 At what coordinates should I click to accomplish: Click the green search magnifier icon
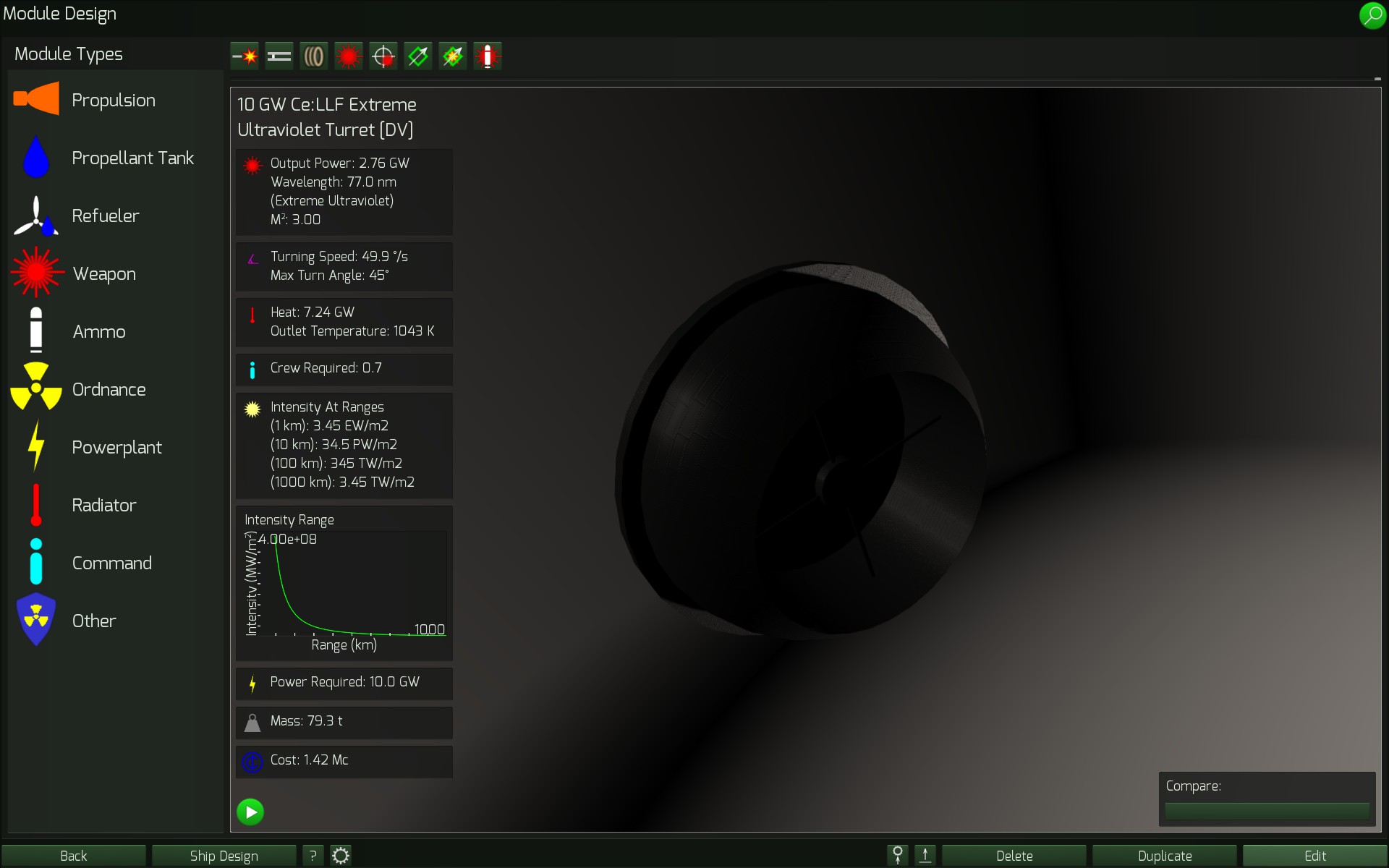click(1372, 15)
